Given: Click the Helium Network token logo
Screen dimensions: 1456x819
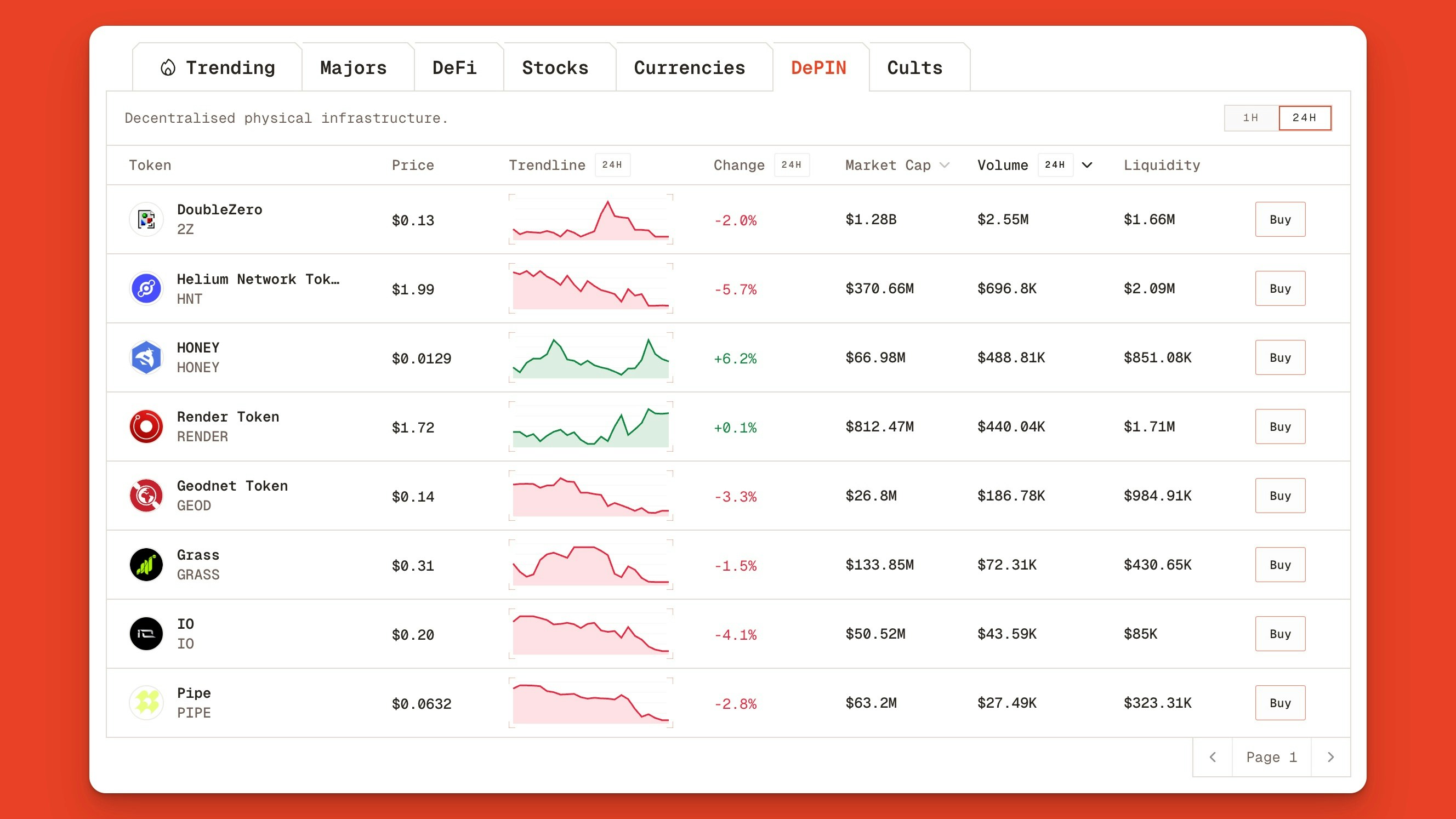Looking at the screenshot, I should (x=146, y=289).
